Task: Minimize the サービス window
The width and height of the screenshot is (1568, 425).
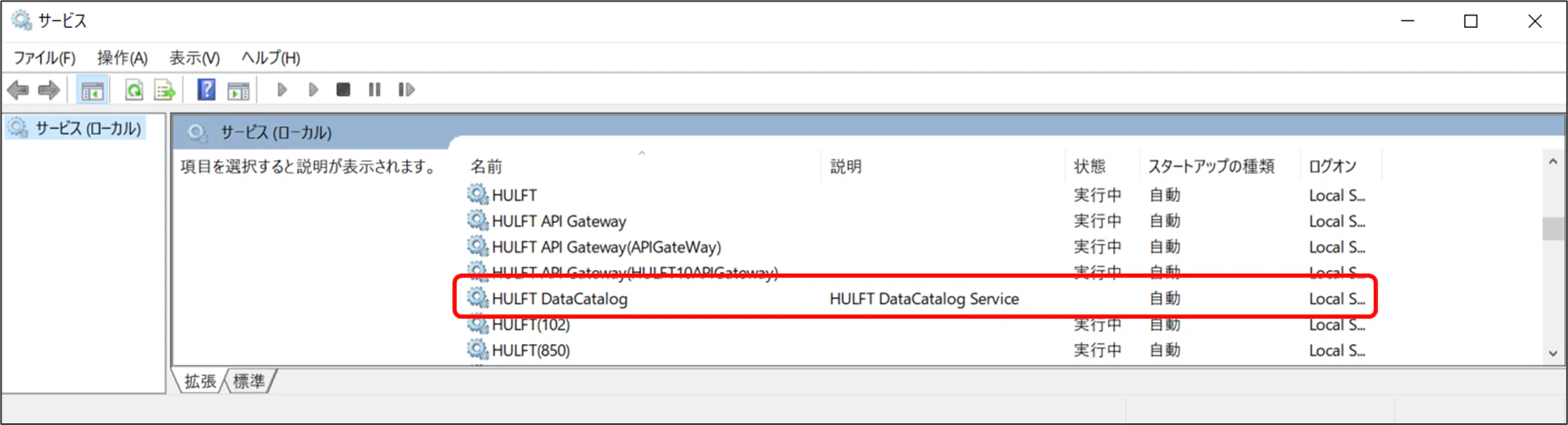Action: (1408, 21)
